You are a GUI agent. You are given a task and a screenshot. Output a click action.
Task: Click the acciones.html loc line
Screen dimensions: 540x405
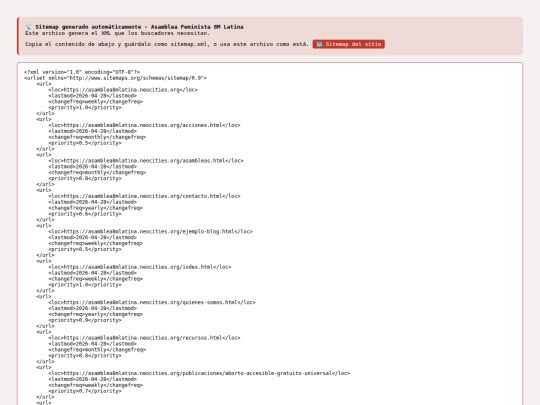[144, 125]
